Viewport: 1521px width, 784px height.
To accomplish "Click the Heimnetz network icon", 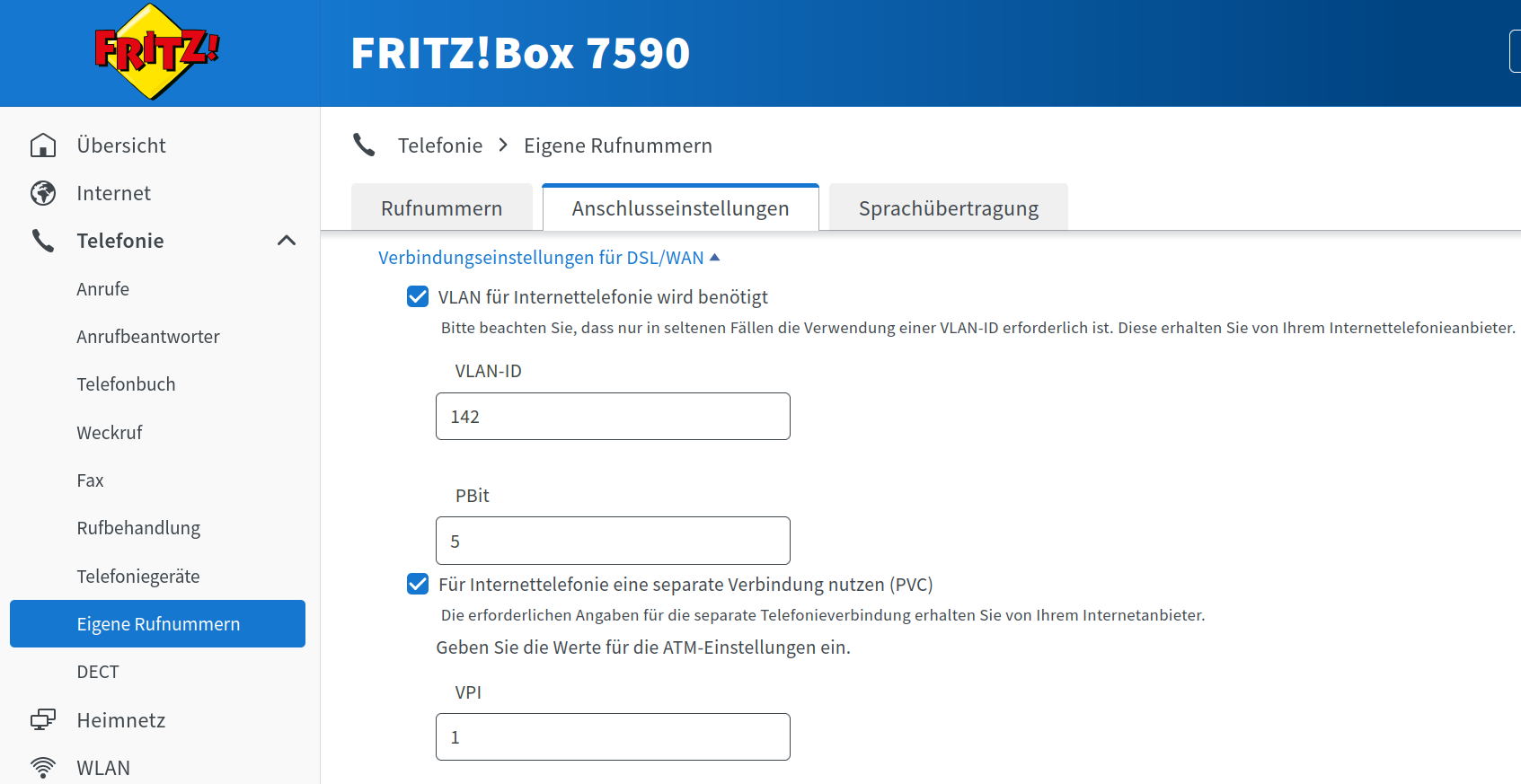I will click(43, 720).
